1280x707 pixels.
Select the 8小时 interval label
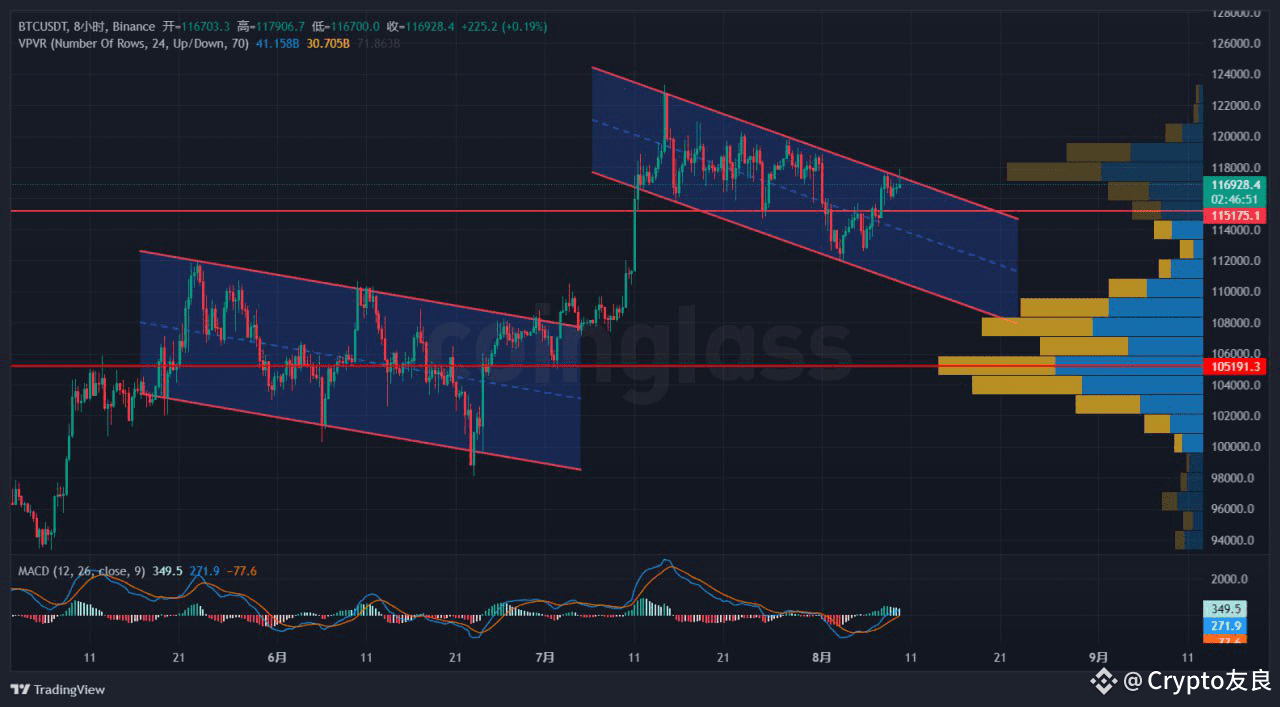point(91,27)
